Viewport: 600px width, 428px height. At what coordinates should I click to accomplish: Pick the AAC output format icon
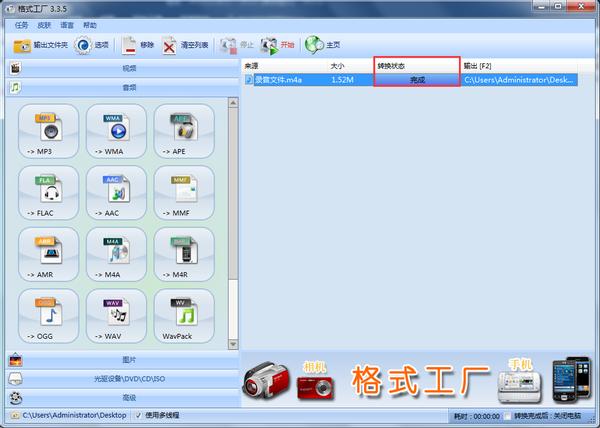pos(116,192)
